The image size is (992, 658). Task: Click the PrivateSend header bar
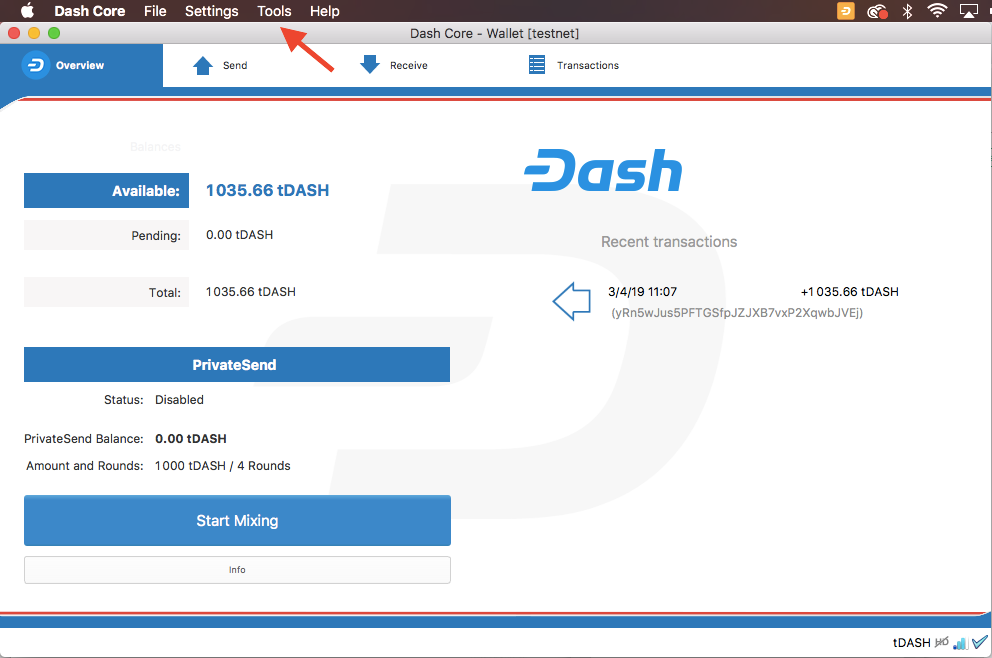pos(237,364)
